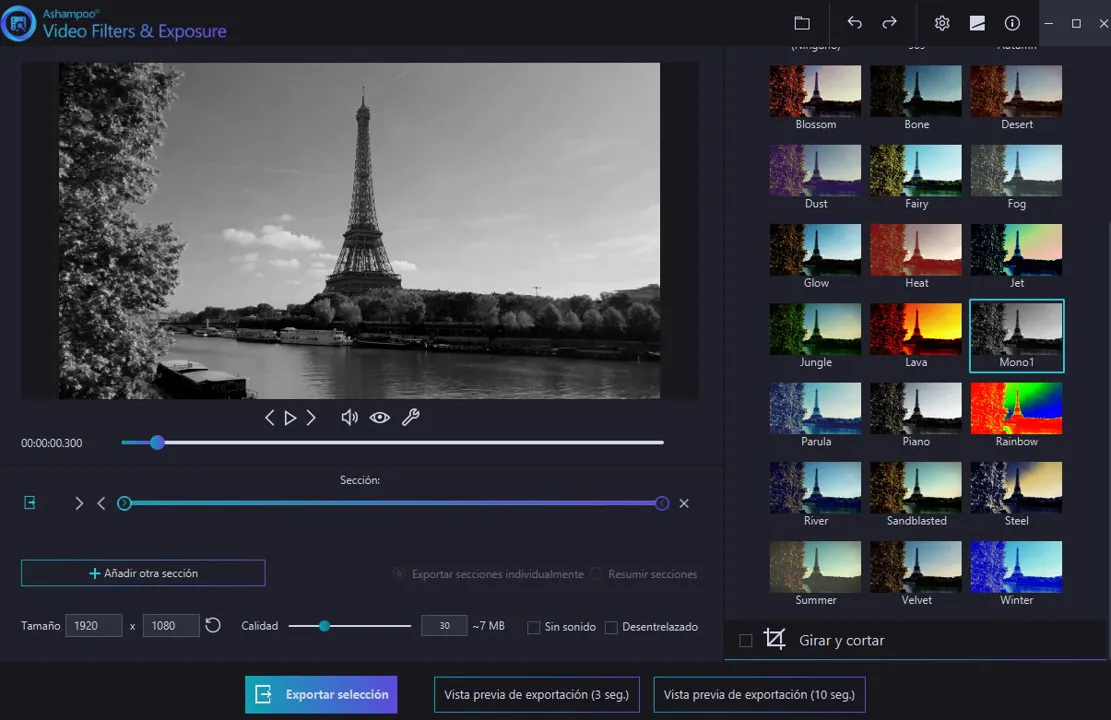Redo the last change

tap(889, 23)
